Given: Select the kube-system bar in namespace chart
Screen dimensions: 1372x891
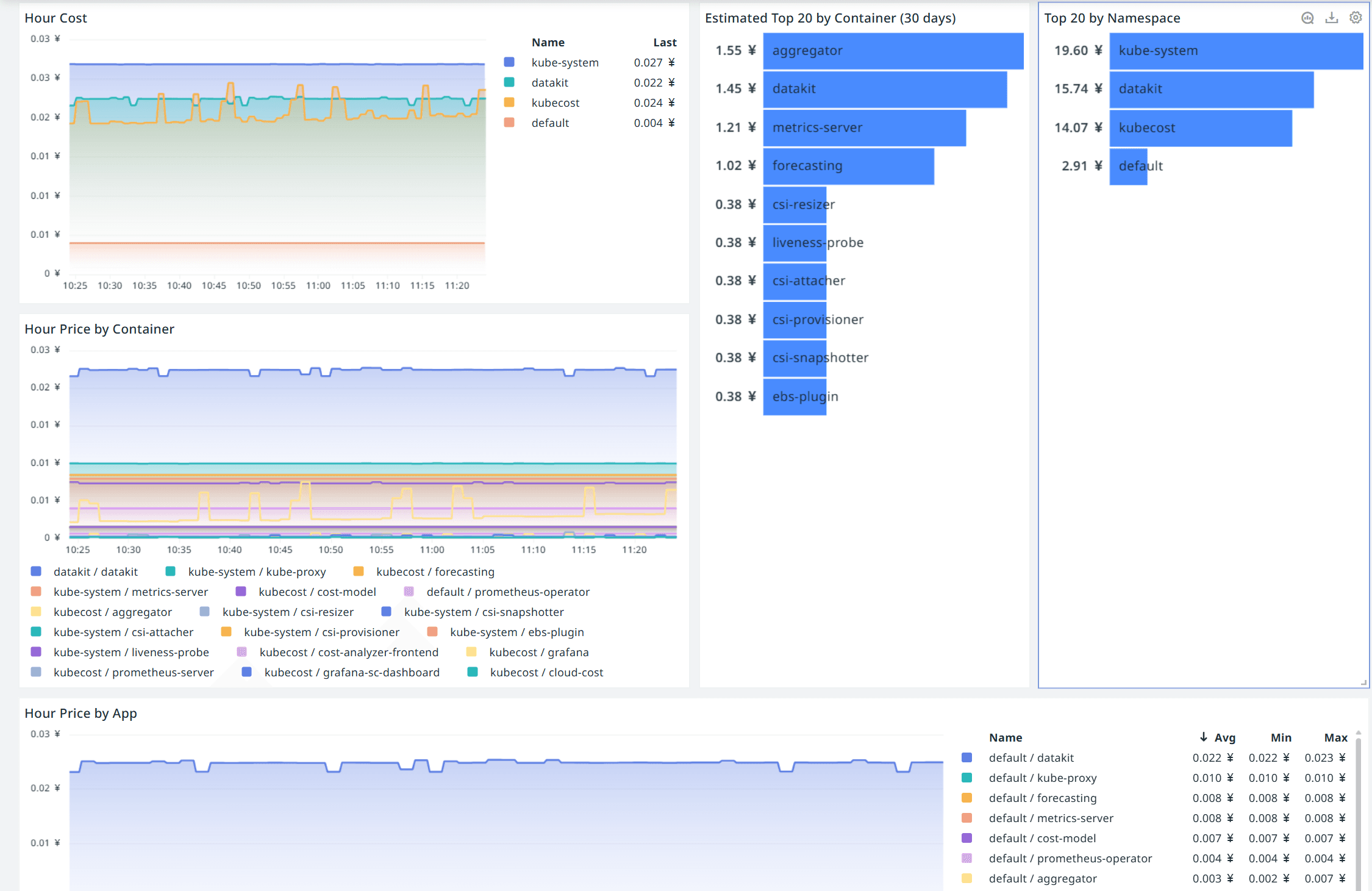Looking at the screenshot, I should coord(1235,51).
